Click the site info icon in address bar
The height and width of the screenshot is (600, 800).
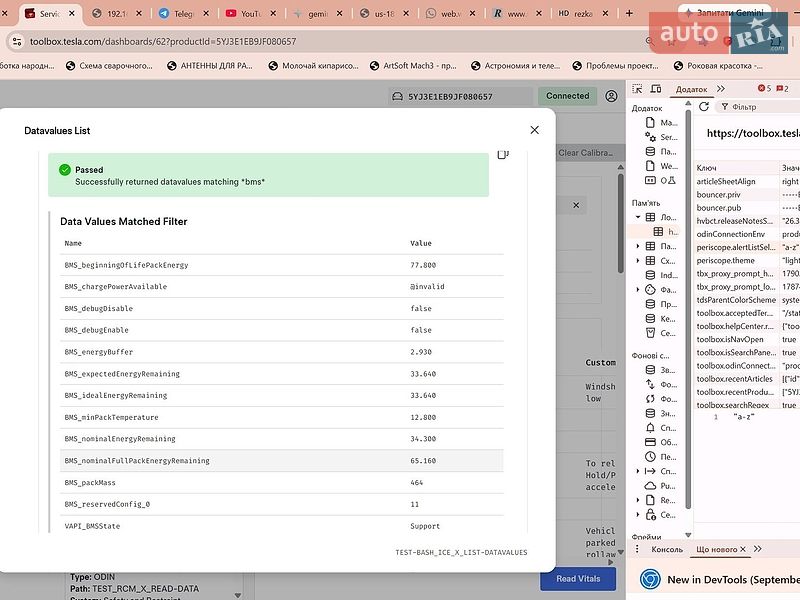17,41
